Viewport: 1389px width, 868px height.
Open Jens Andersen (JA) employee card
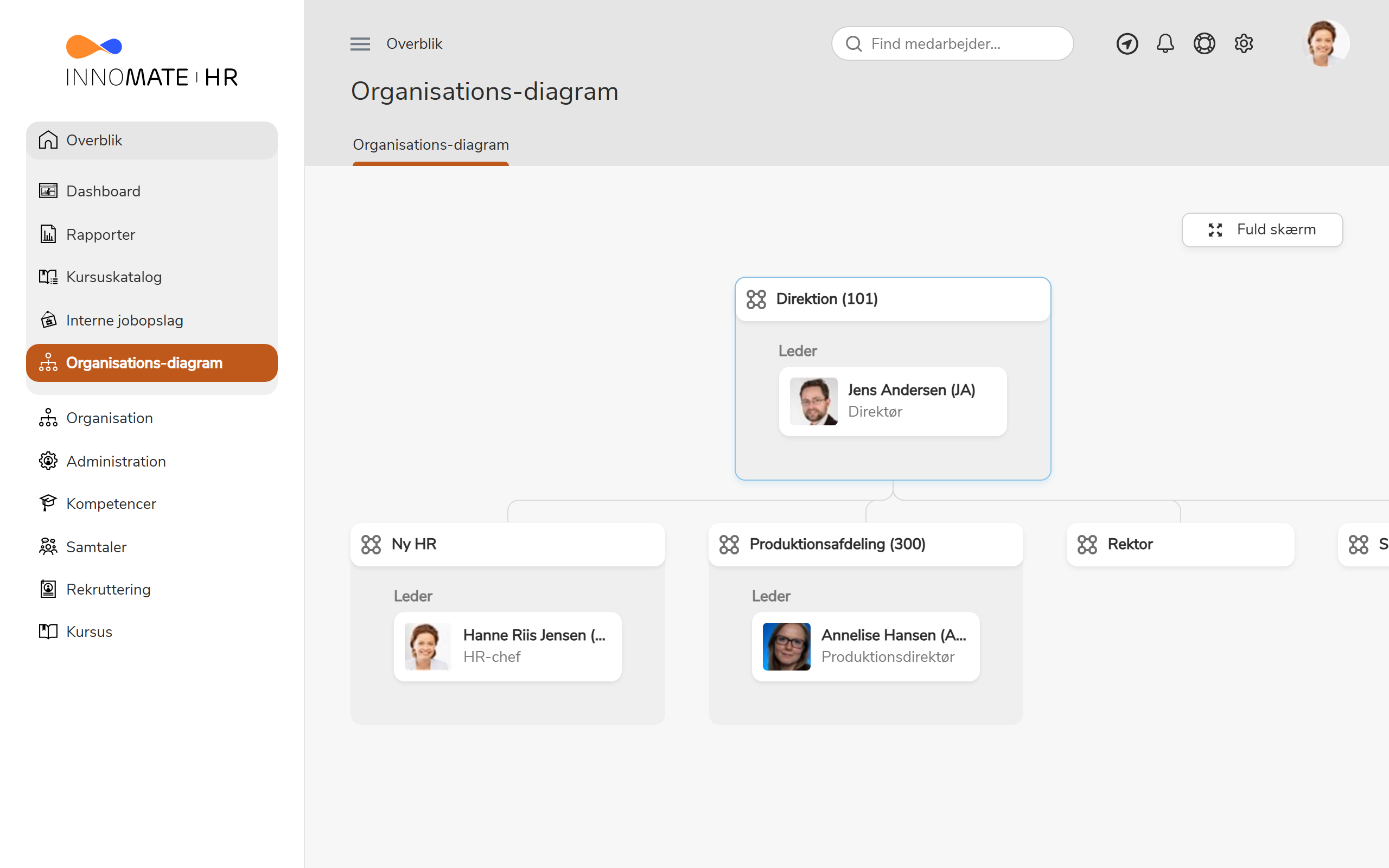click(893, 401)
